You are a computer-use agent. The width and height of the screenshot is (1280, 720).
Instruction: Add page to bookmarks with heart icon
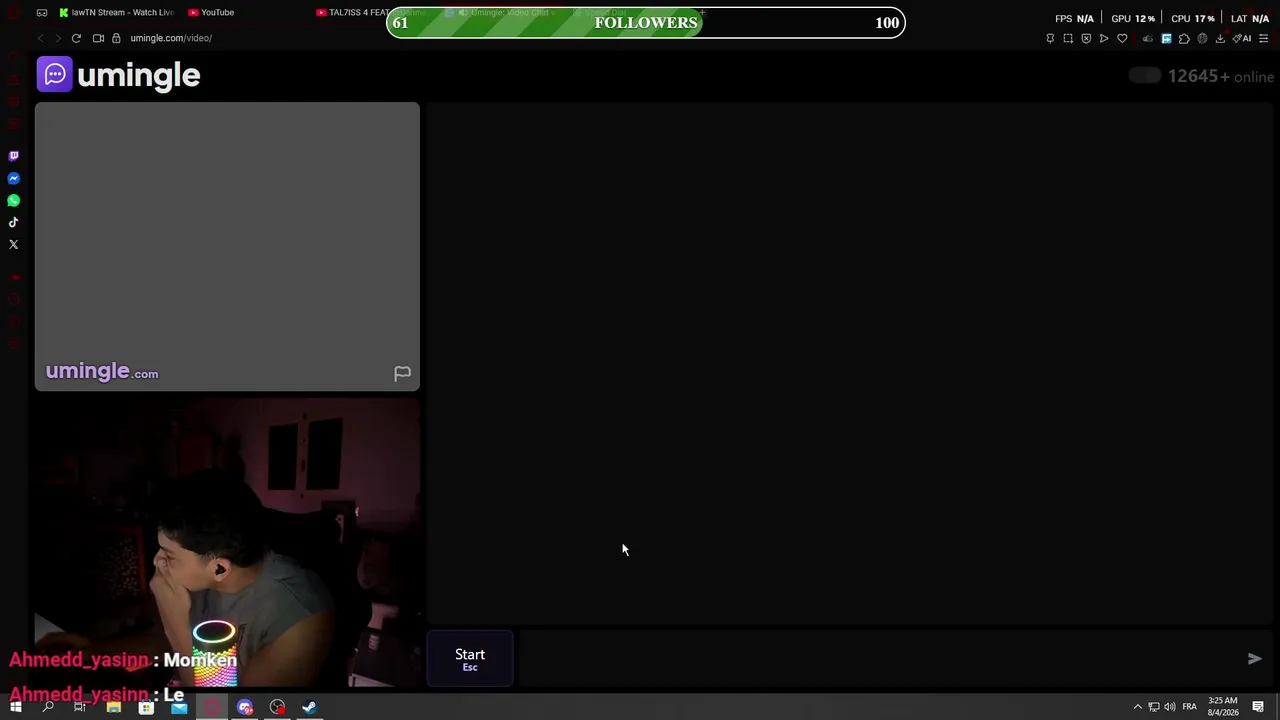pyautogui.click(x=1122, y=38)
